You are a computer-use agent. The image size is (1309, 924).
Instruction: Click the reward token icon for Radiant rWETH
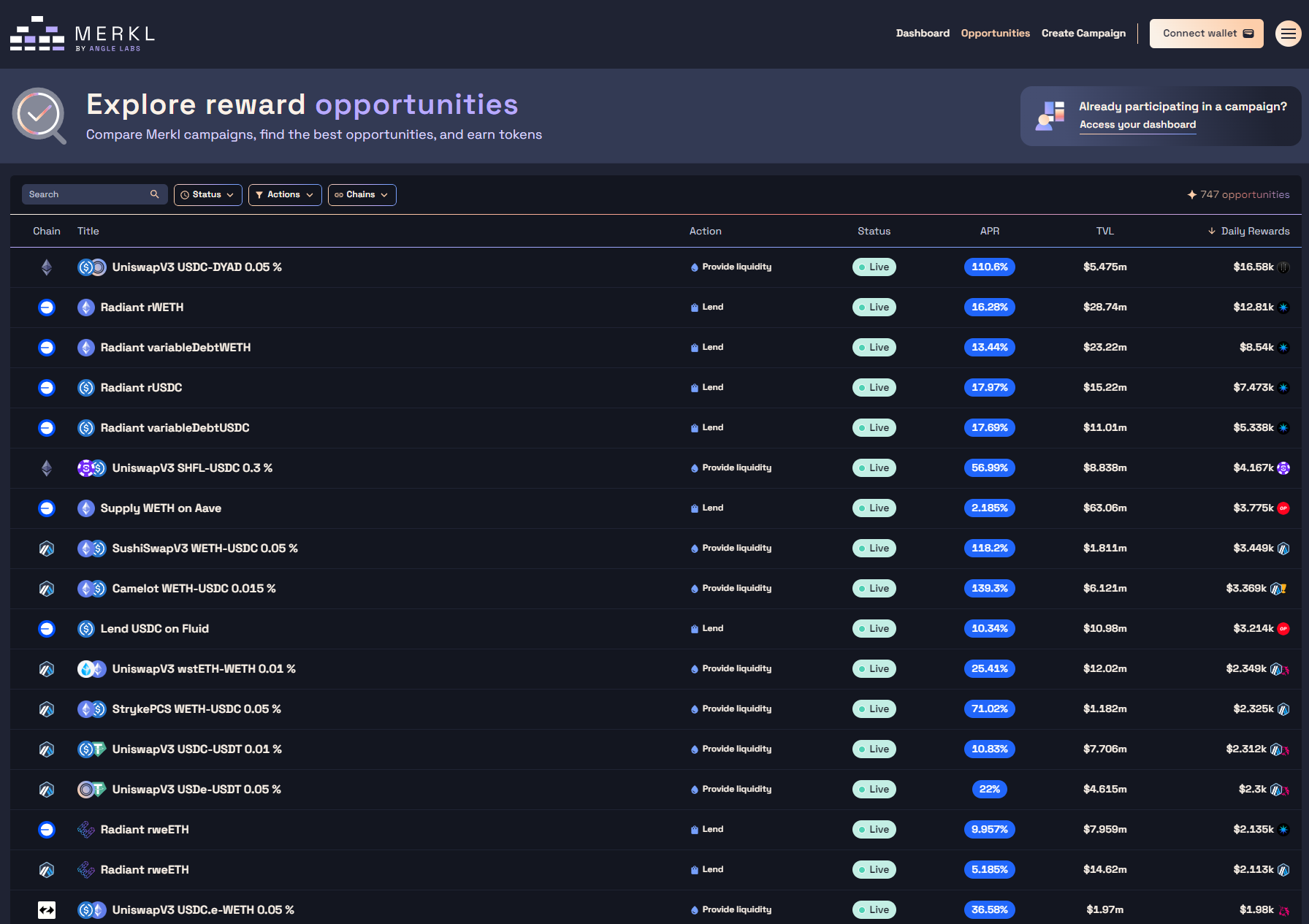1283,308
